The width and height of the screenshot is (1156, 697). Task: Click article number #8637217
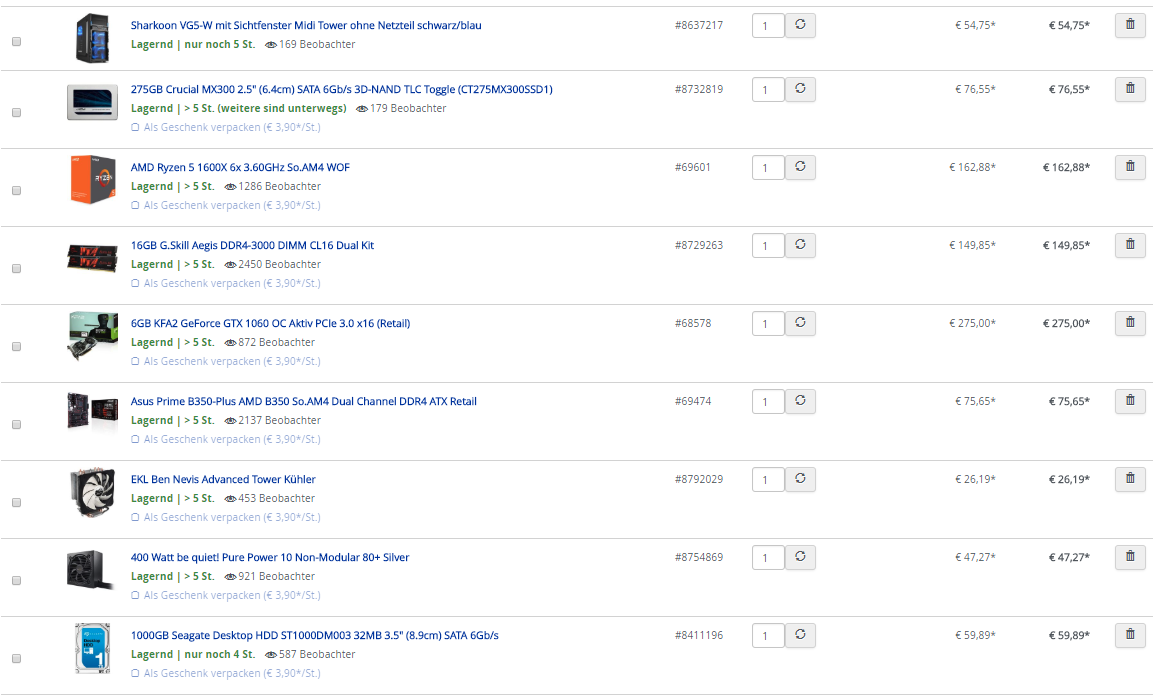[x=699, y=25]
